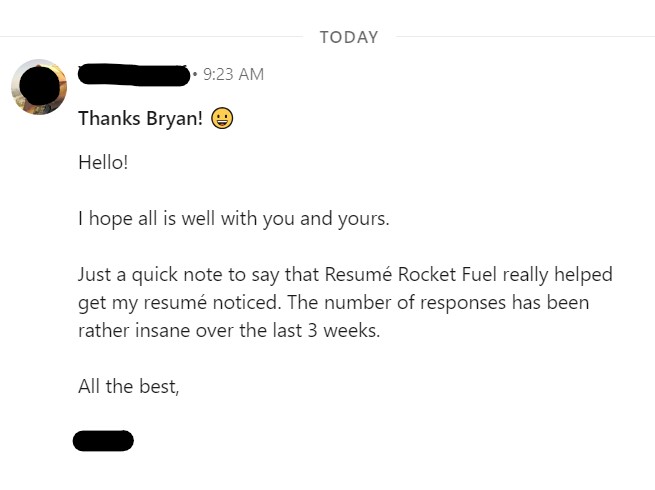Click the blacked-out signature below All the best
Viewport: 655px width, 490px height.
tap(103, 441)
